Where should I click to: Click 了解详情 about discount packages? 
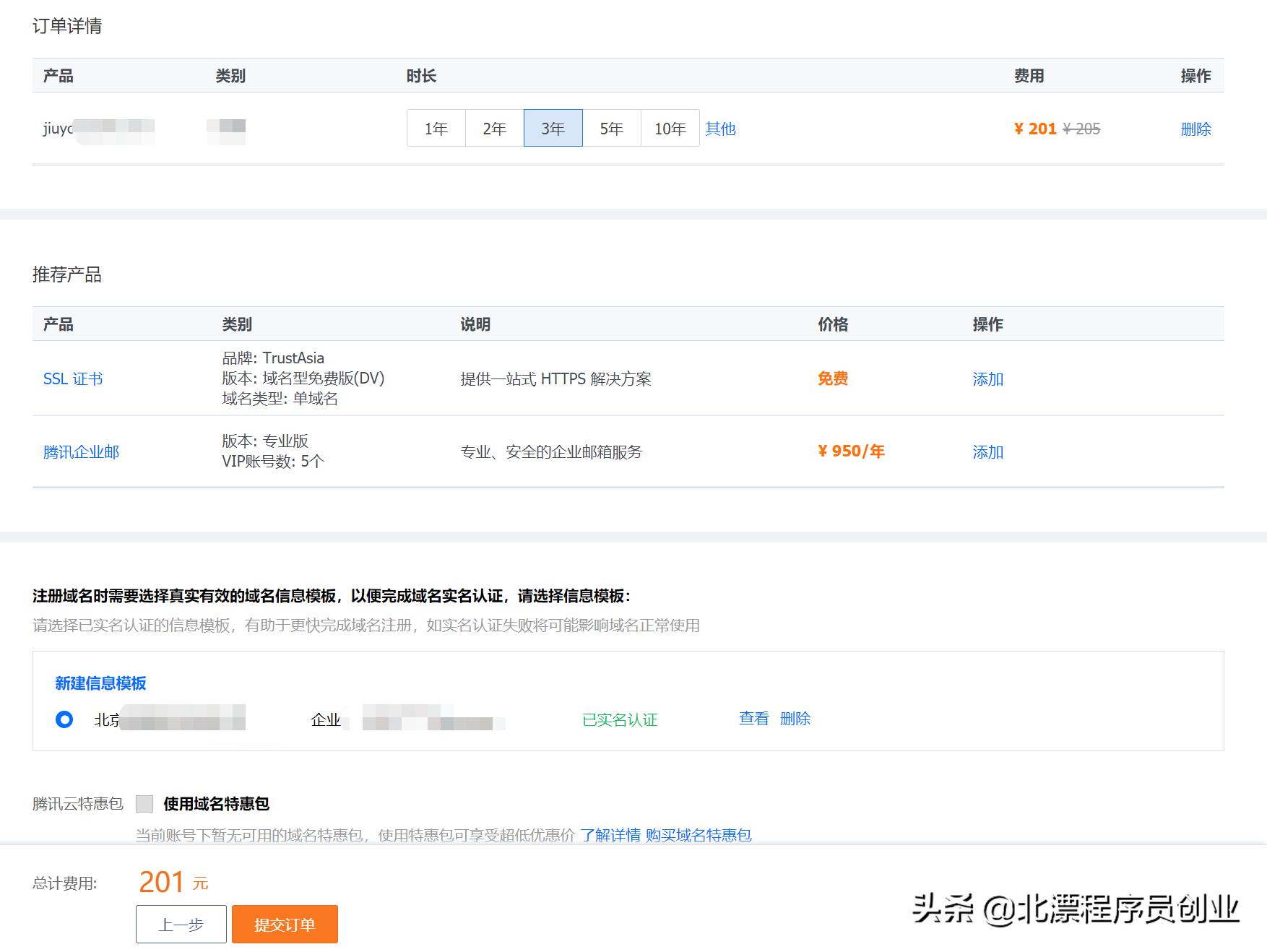[610, 836]
